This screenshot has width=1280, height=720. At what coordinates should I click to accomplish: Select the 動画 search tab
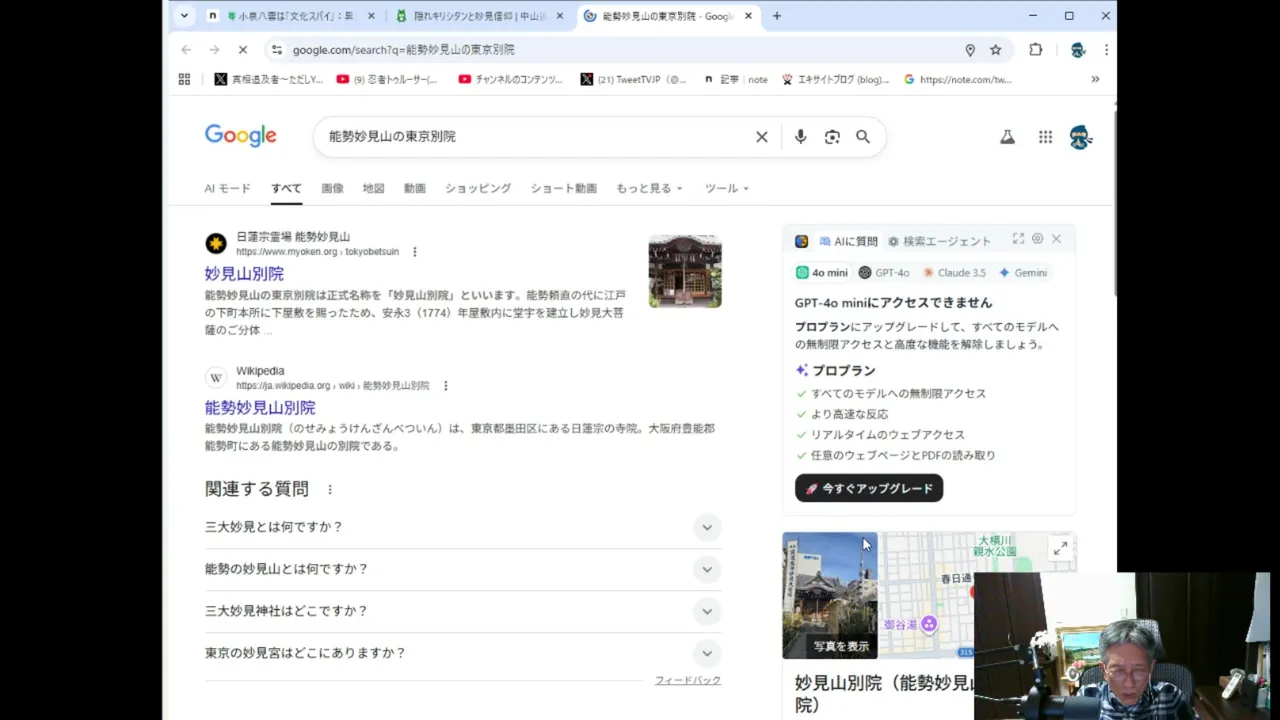point(415,188)
